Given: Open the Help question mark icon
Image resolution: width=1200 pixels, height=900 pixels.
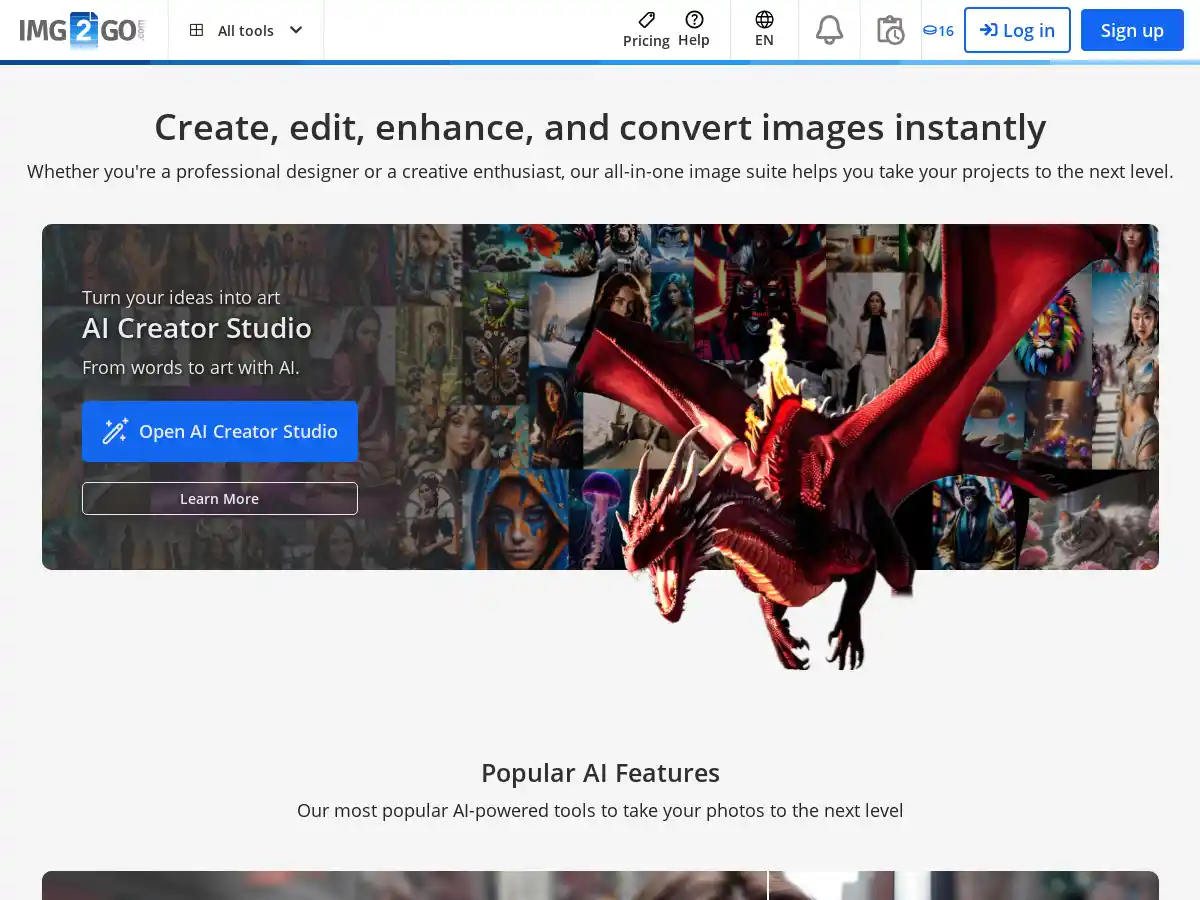Looking at the screenshot, I should [x=694, y=17].
